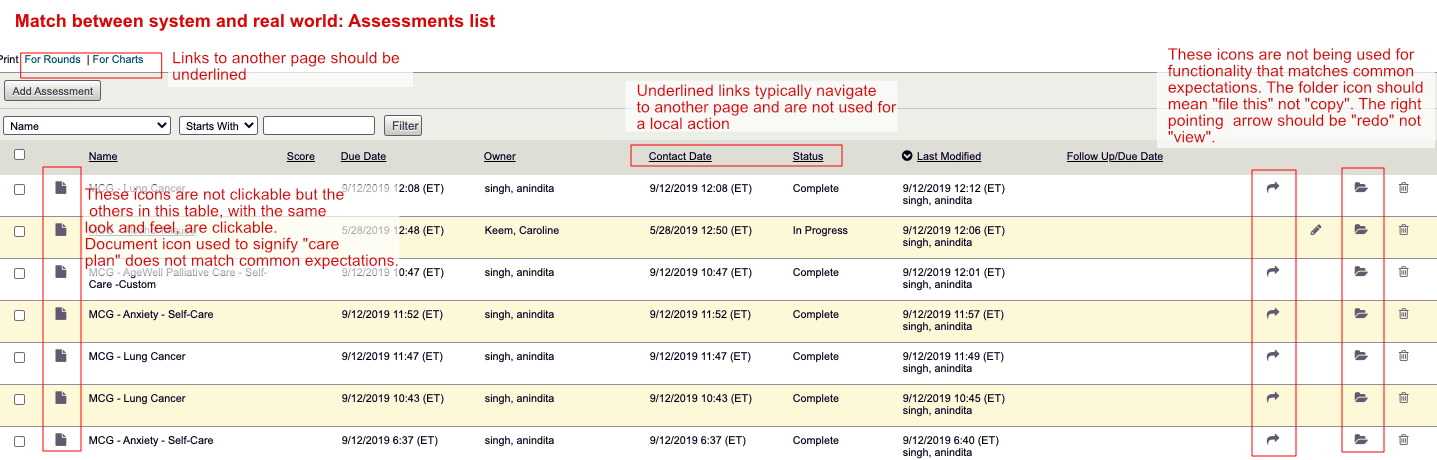Click the Add Assessment button
1437x460 pixels.
click(53, 91)
